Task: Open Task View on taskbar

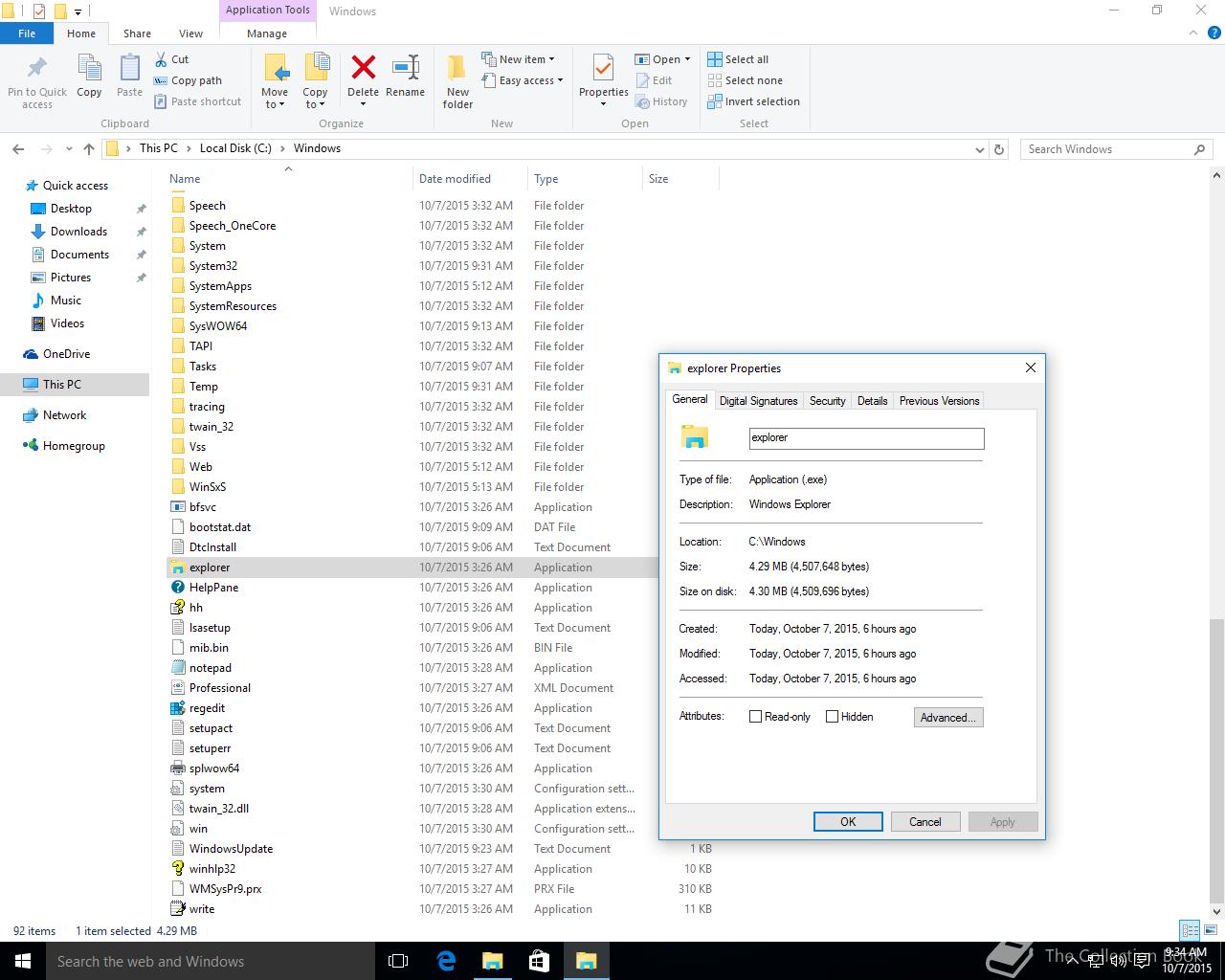Action: 398,961
